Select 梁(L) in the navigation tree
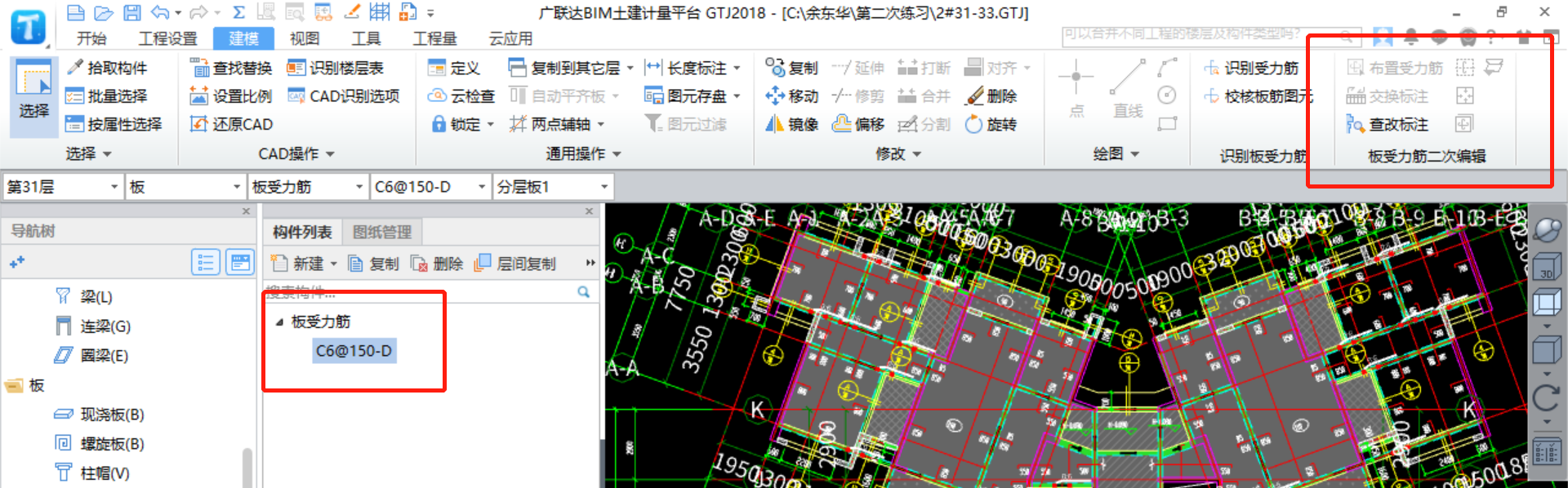This screenshot has height=488, width=1568. [85, 296]
